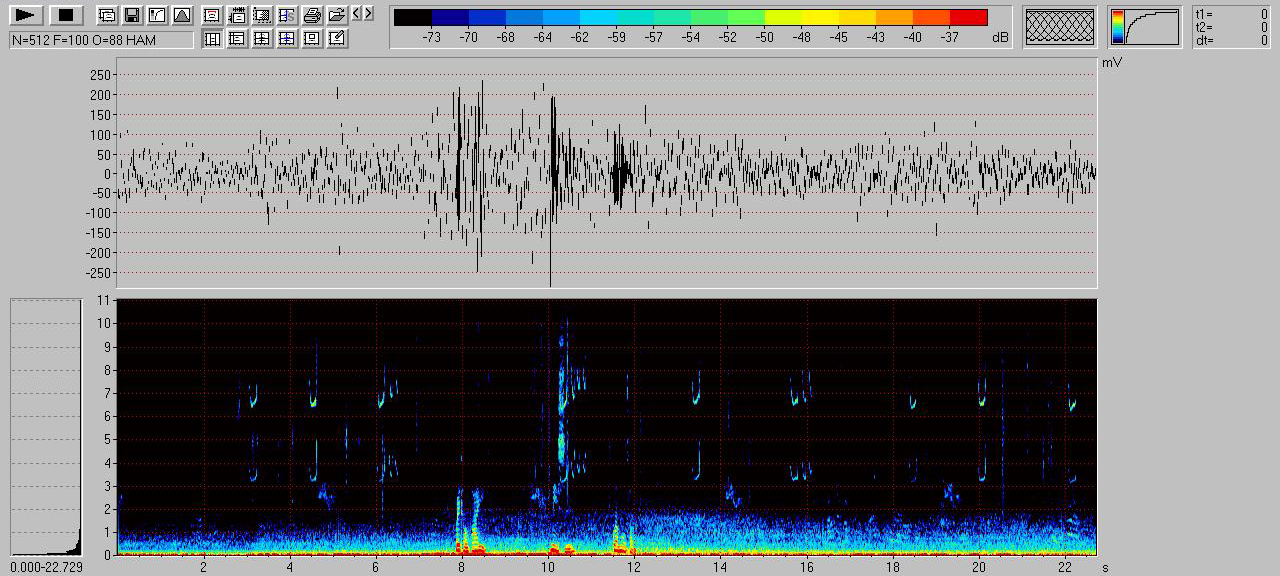Click the printer icon
Viewport: 1280px width, 576px height.
312,15
